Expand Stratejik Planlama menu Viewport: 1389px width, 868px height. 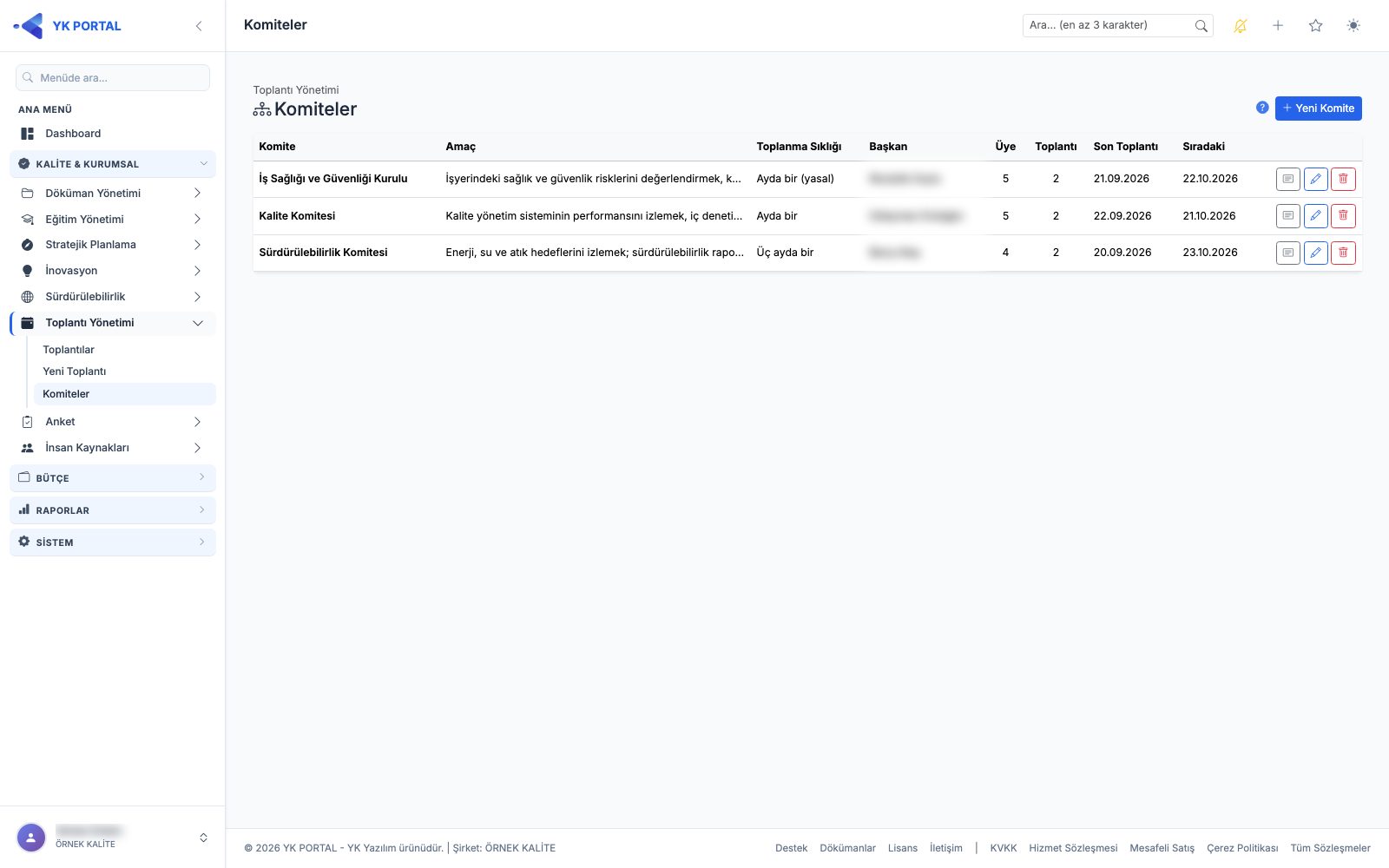click(113, 245)
